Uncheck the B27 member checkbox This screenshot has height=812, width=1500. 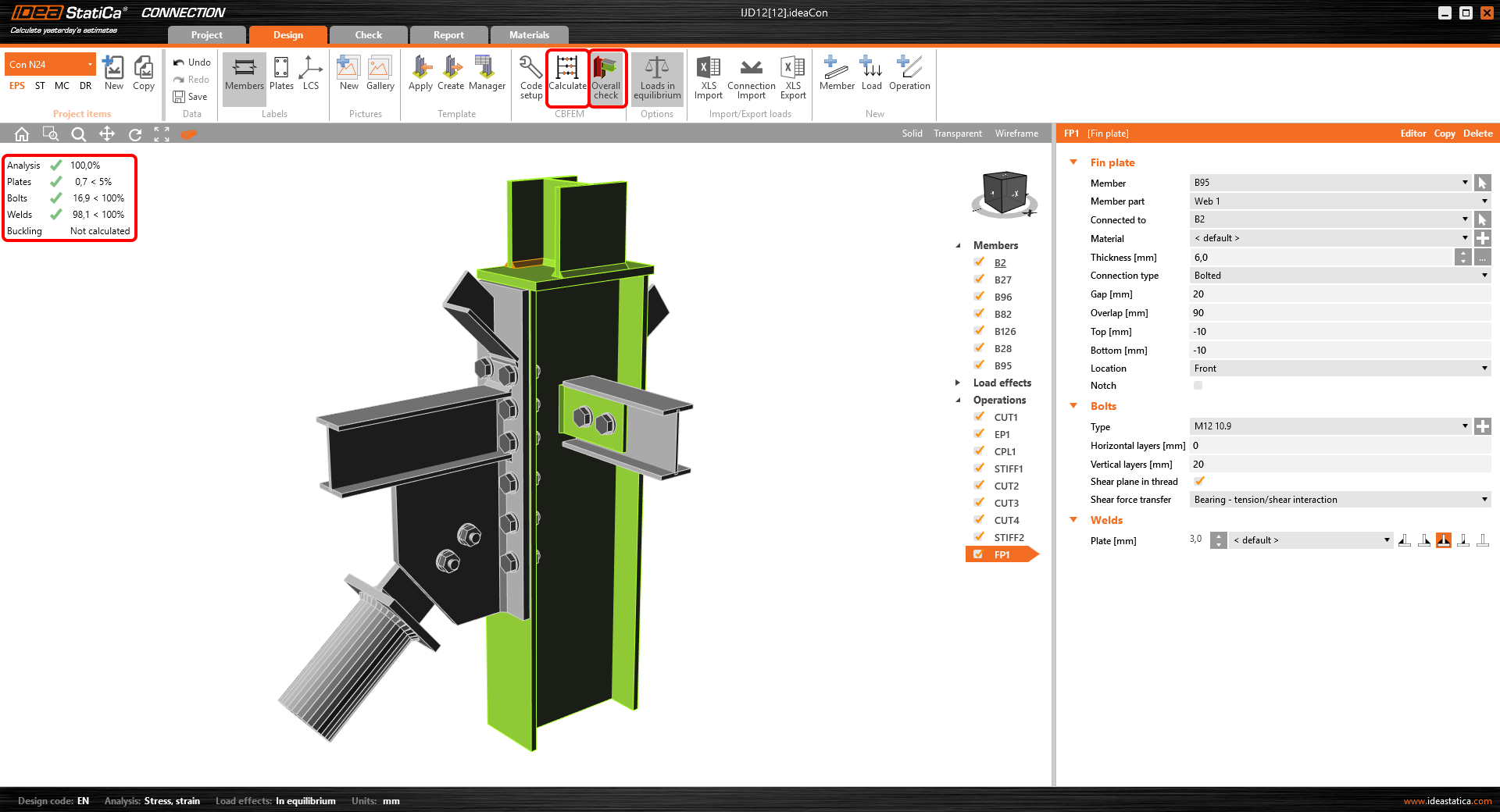point(979,280)
